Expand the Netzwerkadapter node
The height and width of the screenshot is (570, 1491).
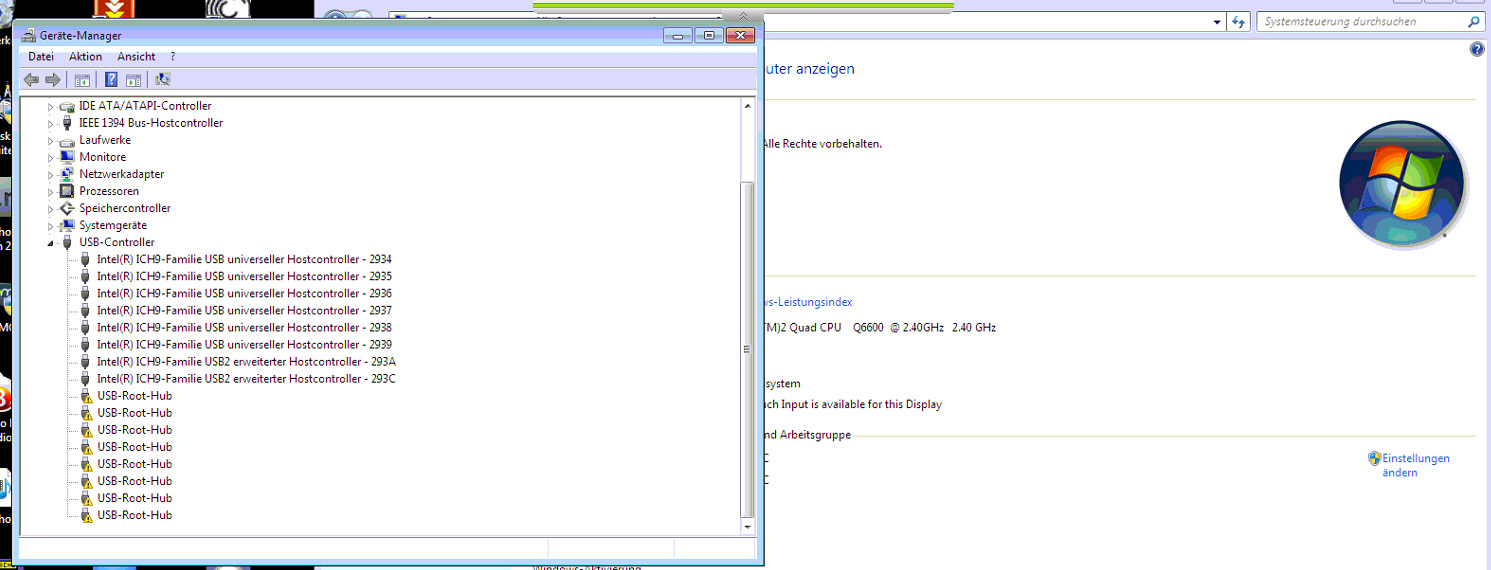pos(50,174)
